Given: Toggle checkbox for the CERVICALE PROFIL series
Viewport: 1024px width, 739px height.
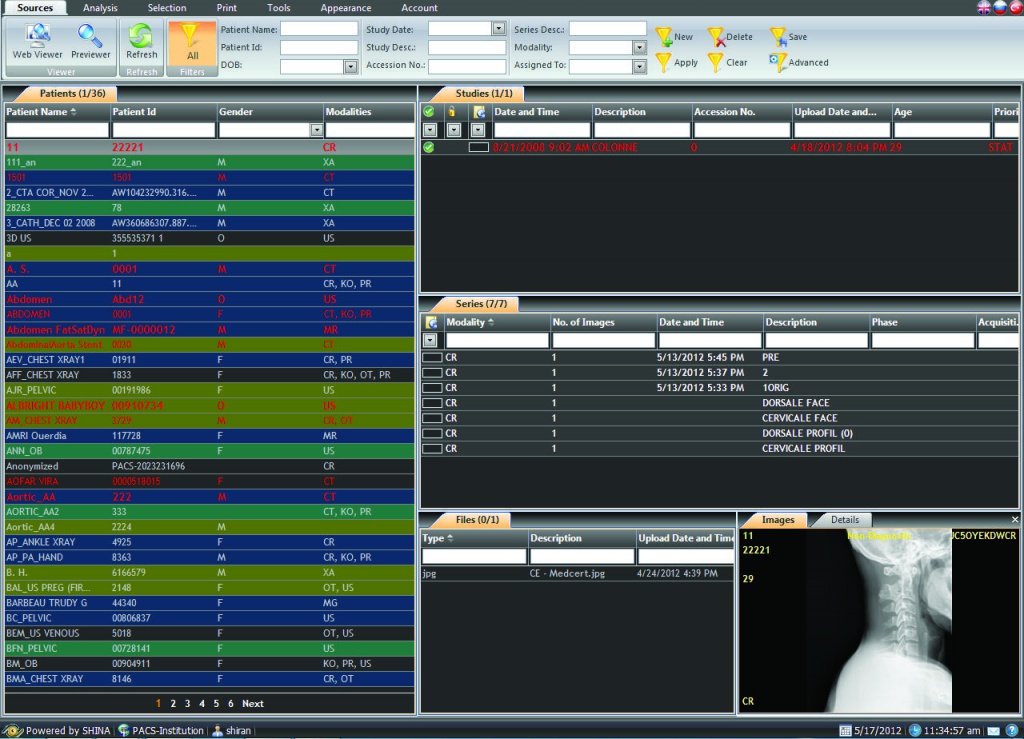Looking at the screenshot, I should click(x=432, y=449).
